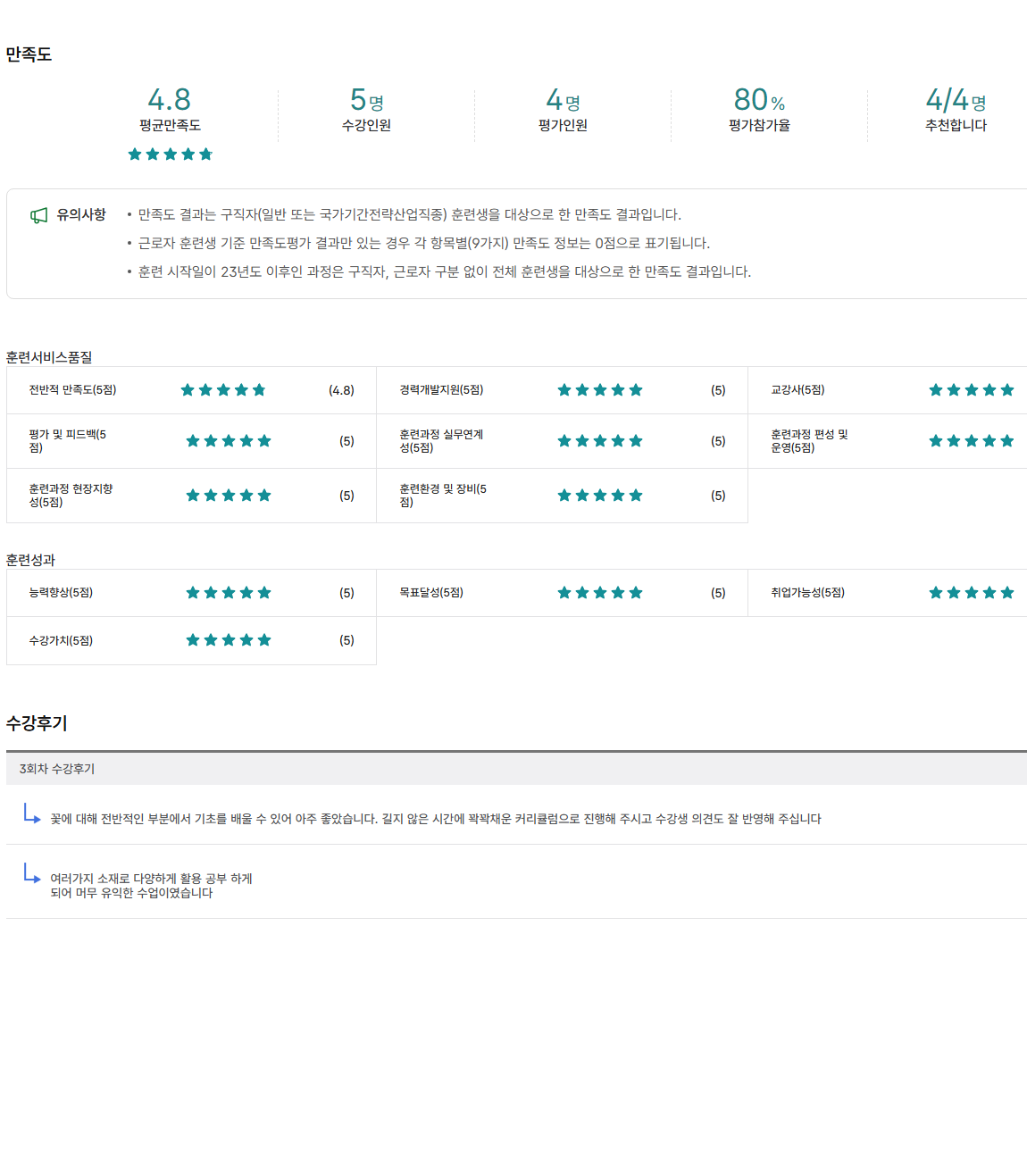Image resolution: width=1027 pixels, height=1176 pixels.
Task: Click the reply arrow on the 여러가지 소재로 review
Action: point(32,873)
